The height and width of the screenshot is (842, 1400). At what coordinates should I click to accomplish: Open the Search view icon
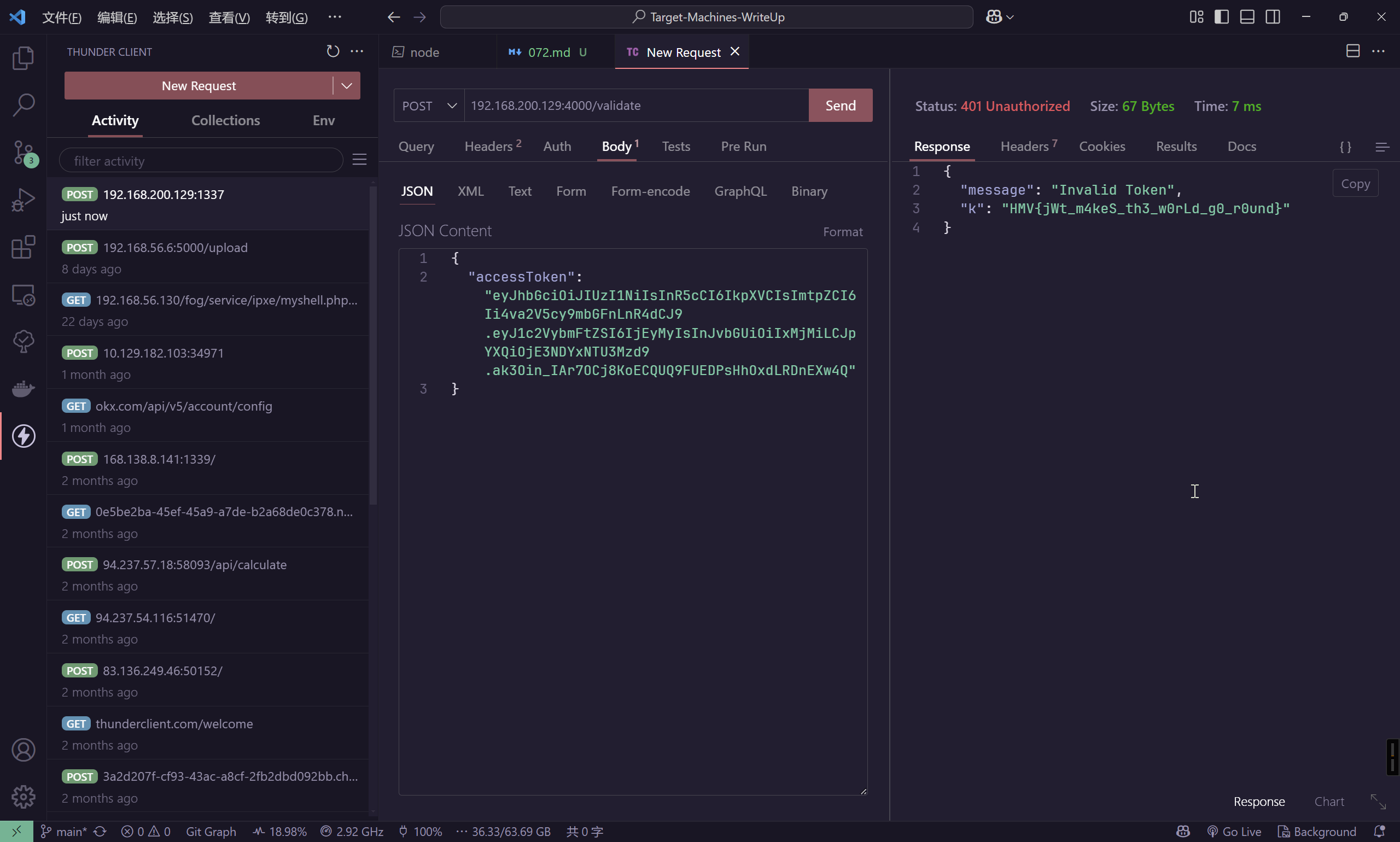(24, 105)
